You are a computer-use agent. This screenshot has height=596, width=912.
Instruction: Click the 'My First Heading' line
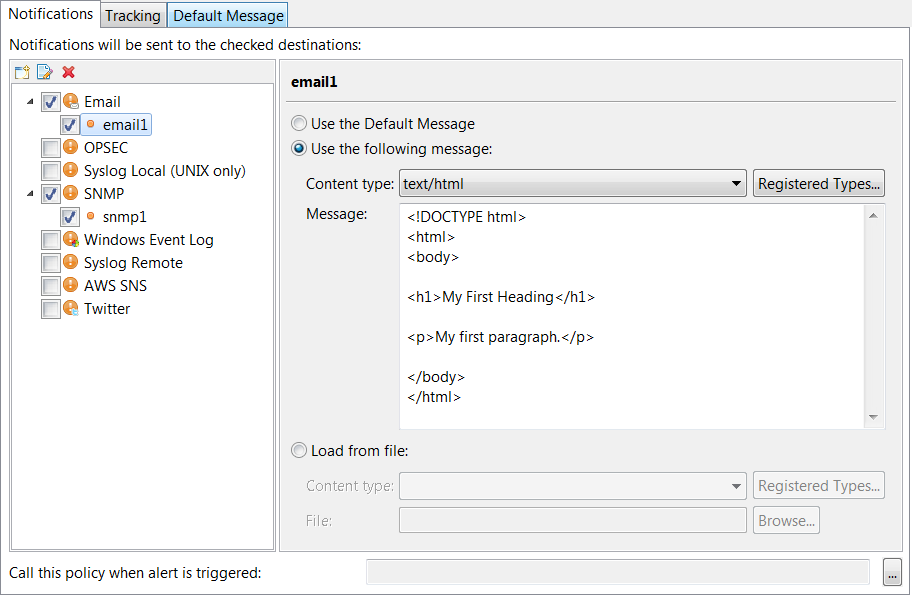(501, 297)
